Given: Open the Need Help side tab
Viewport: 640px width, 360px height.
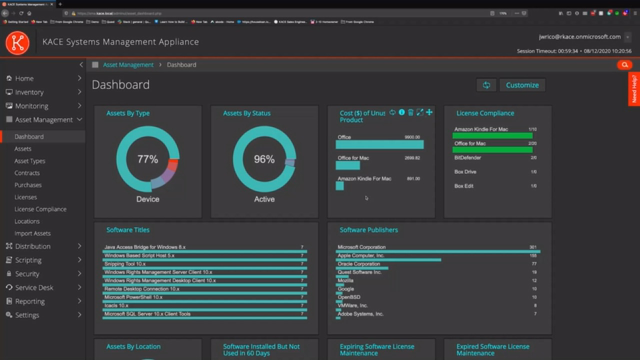Looking at the screenshot, I should click(x=634, y=89).
